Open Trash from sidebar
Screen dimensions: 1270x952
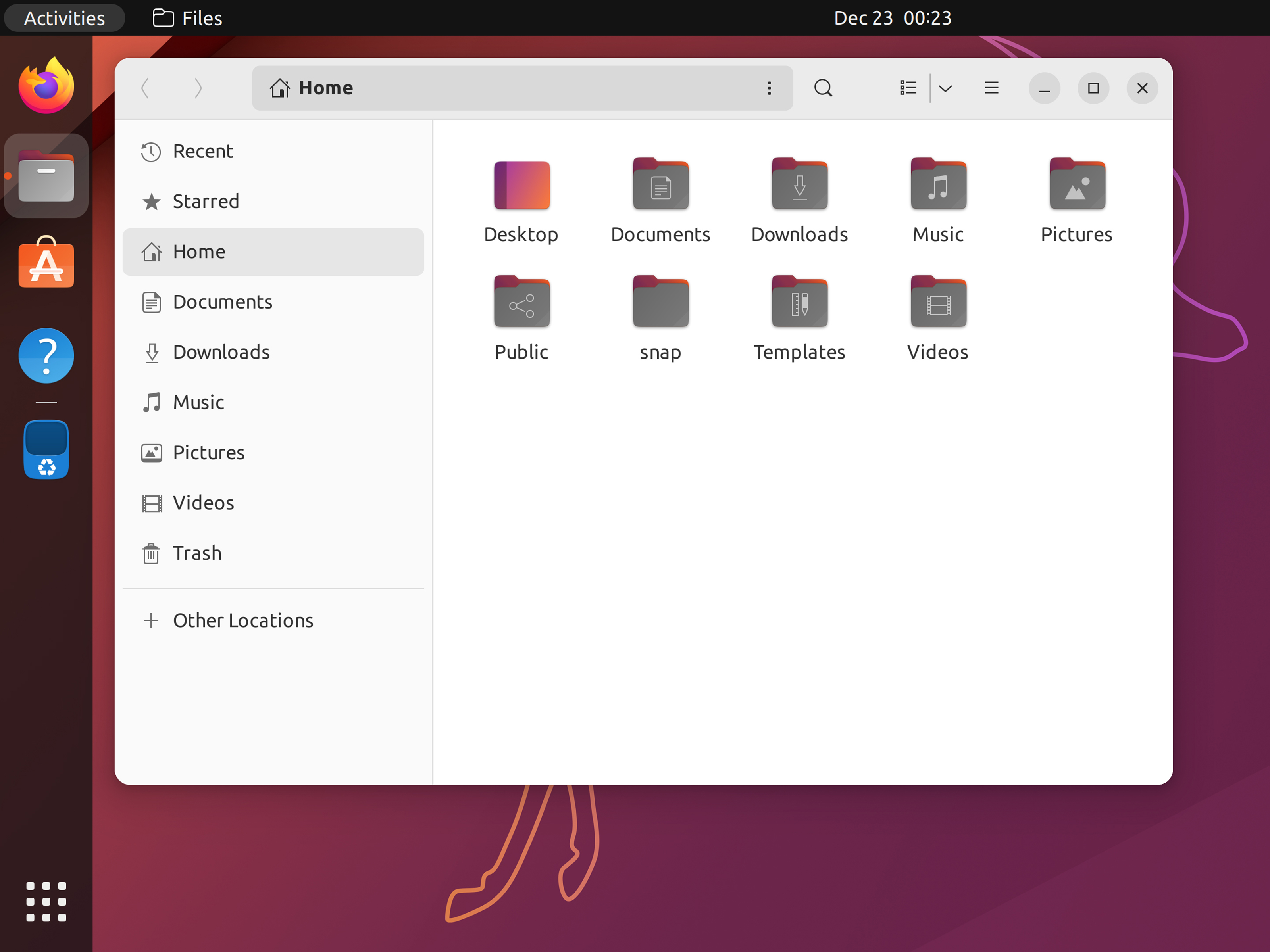coord(197,553)
